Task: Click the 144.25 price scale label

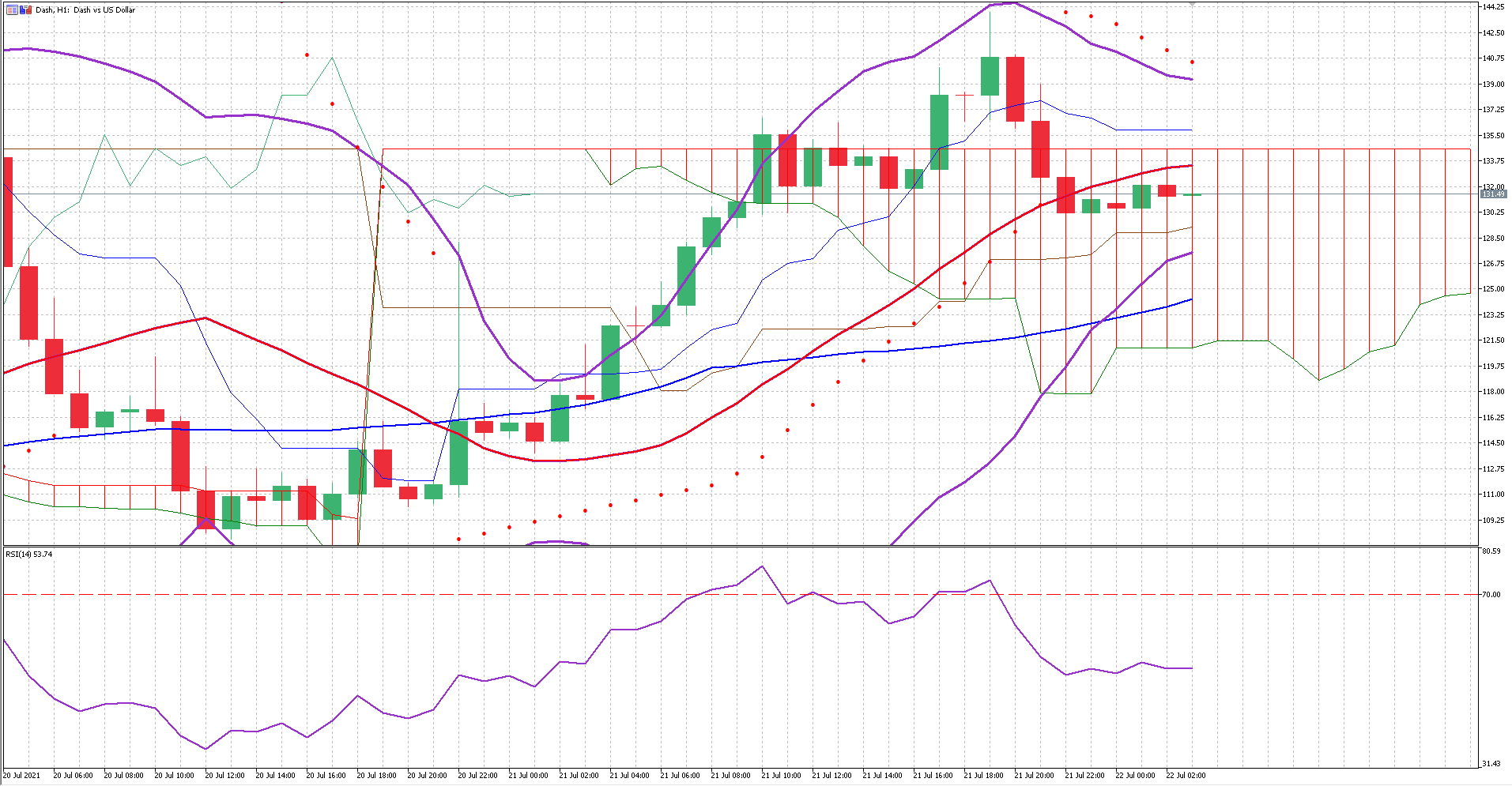Action: pyautogui.click(x=1492, y=7)
